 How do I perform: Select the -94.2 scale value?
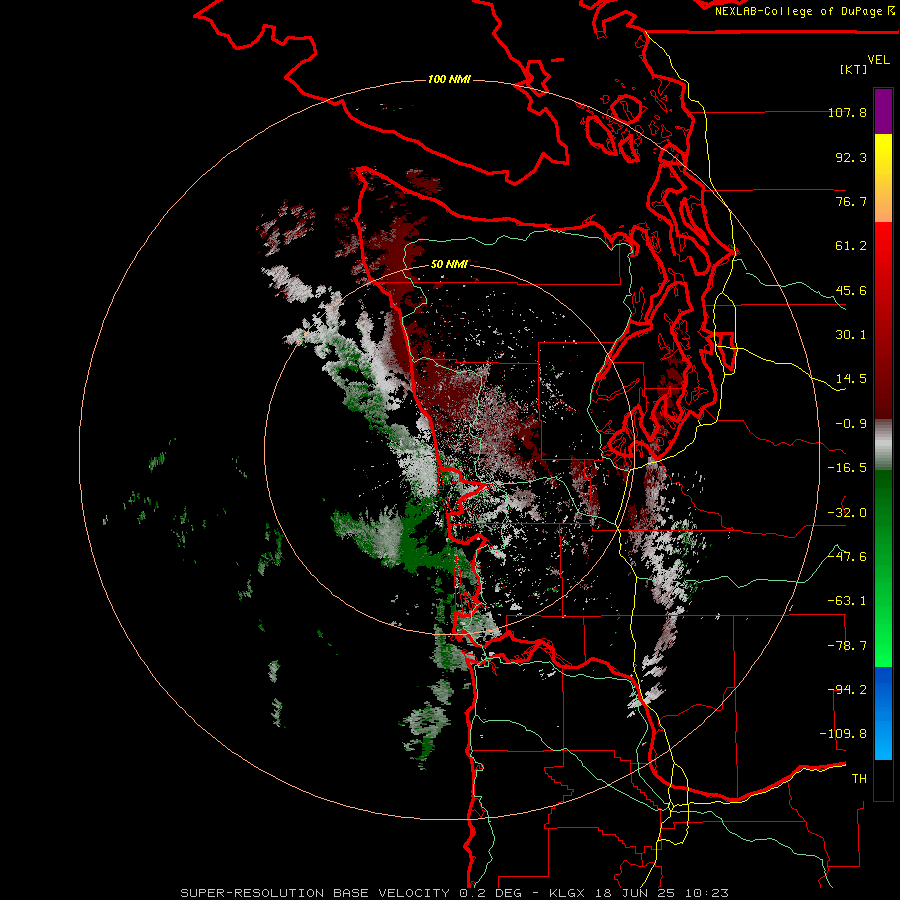point(847,690)
